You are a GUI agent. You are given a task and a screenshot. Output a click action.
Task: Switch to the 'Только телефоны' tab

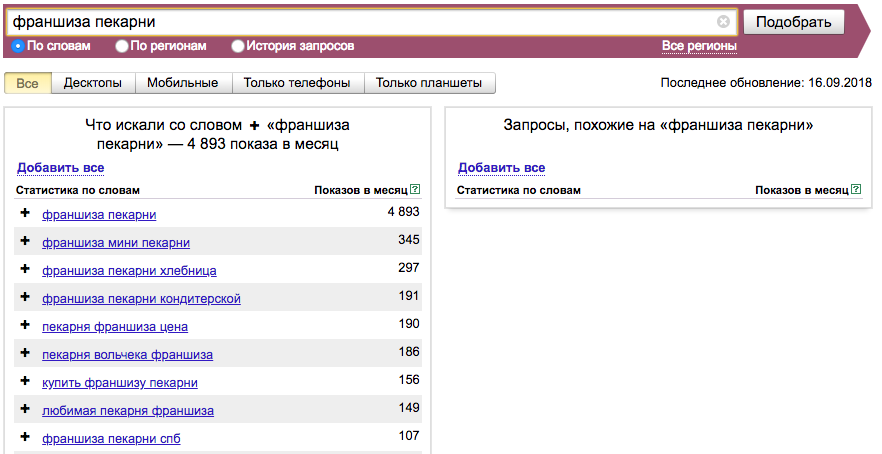click(x=297, y=83)
